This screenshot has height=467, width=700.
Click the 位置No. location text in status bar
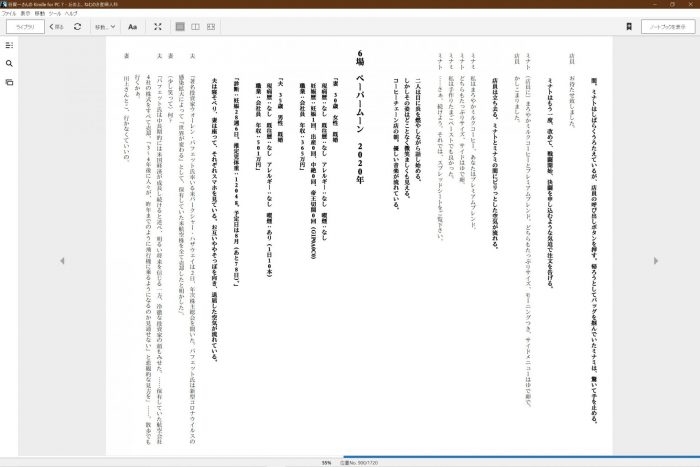[x=359, y=463]
